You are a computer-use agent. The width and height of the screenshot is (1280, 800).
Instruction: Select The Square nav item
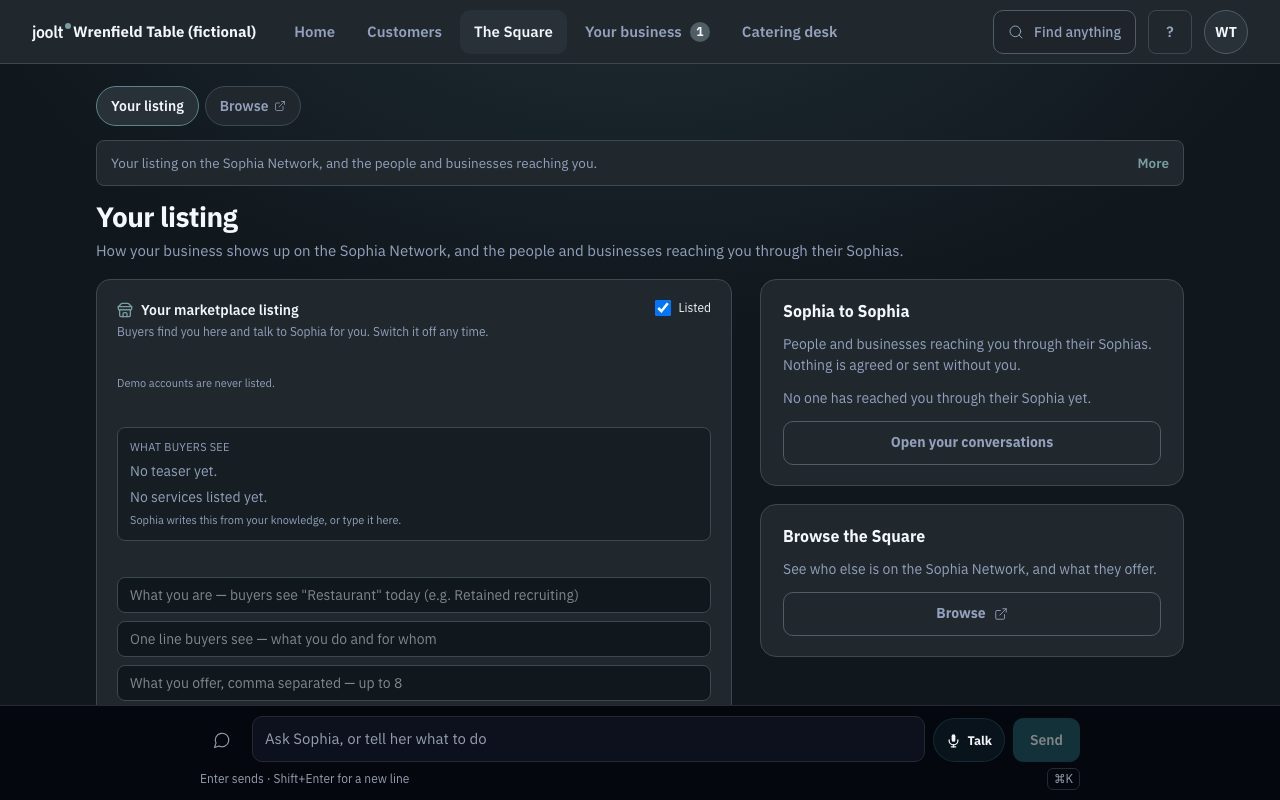pyautogui.click(x=513, y=32)
